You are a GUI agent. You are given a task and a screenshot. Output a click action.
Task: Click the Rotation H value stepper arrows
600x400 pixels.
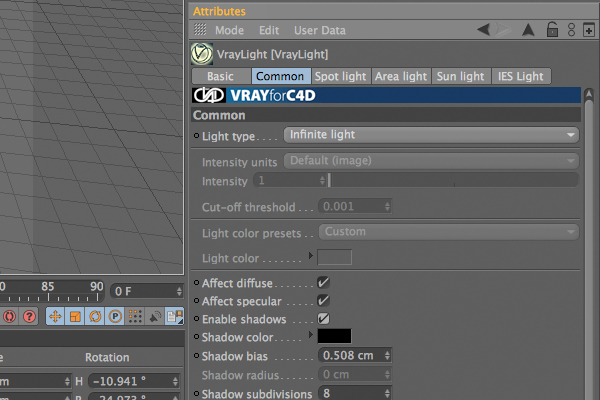[175, 381]
